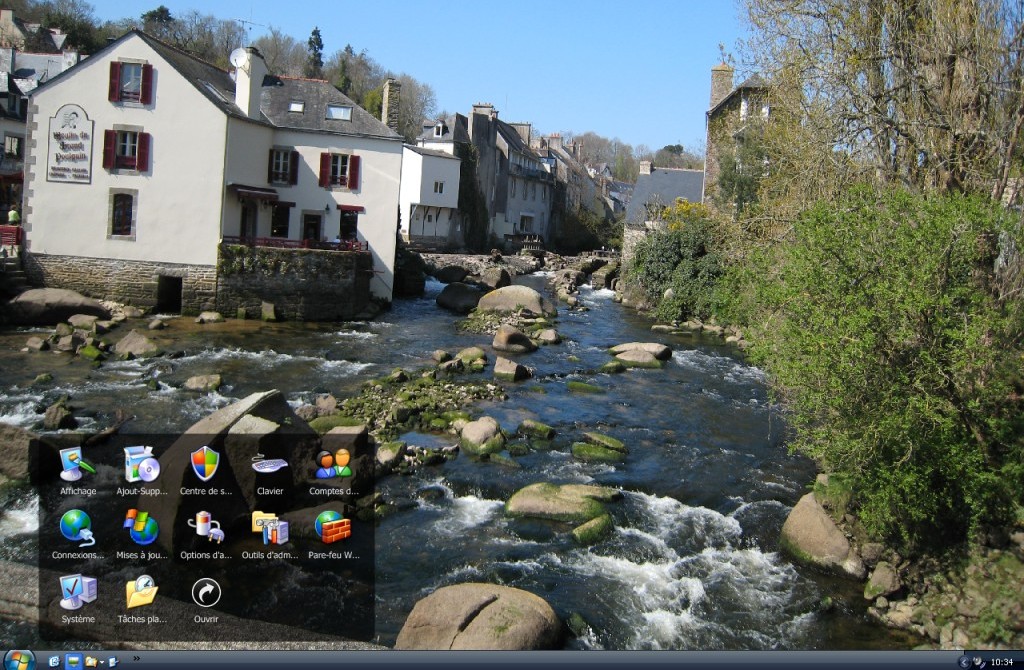
Task: Open the folder icon in quick launch
Action: click(x=91, y=662)
